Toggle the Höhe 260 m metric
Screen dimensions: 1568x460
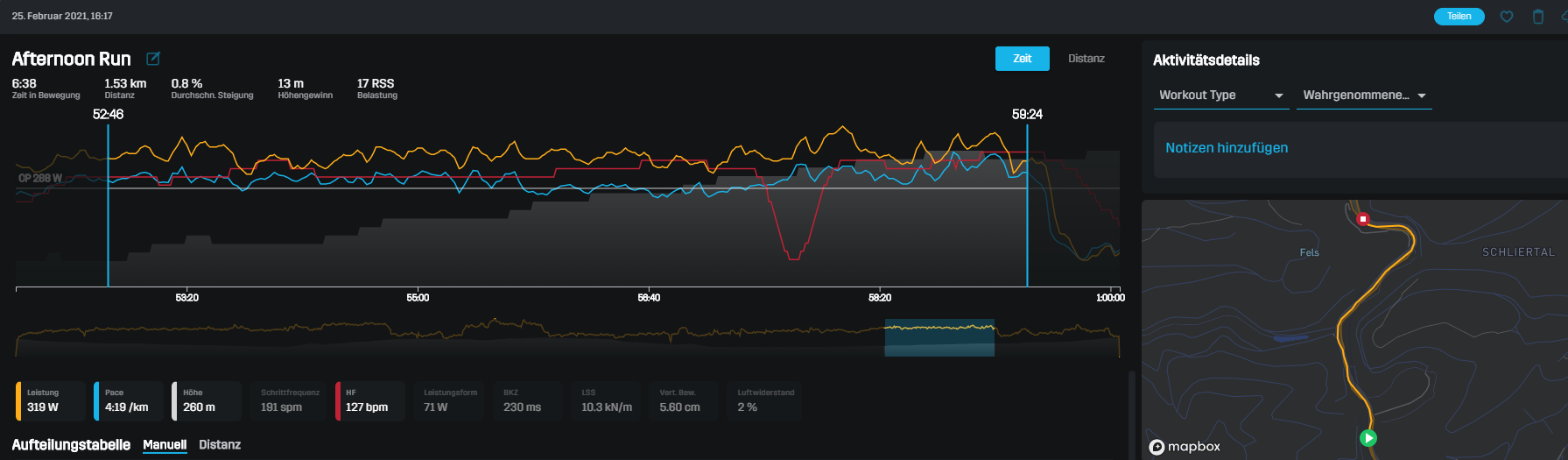pos(206,400)
